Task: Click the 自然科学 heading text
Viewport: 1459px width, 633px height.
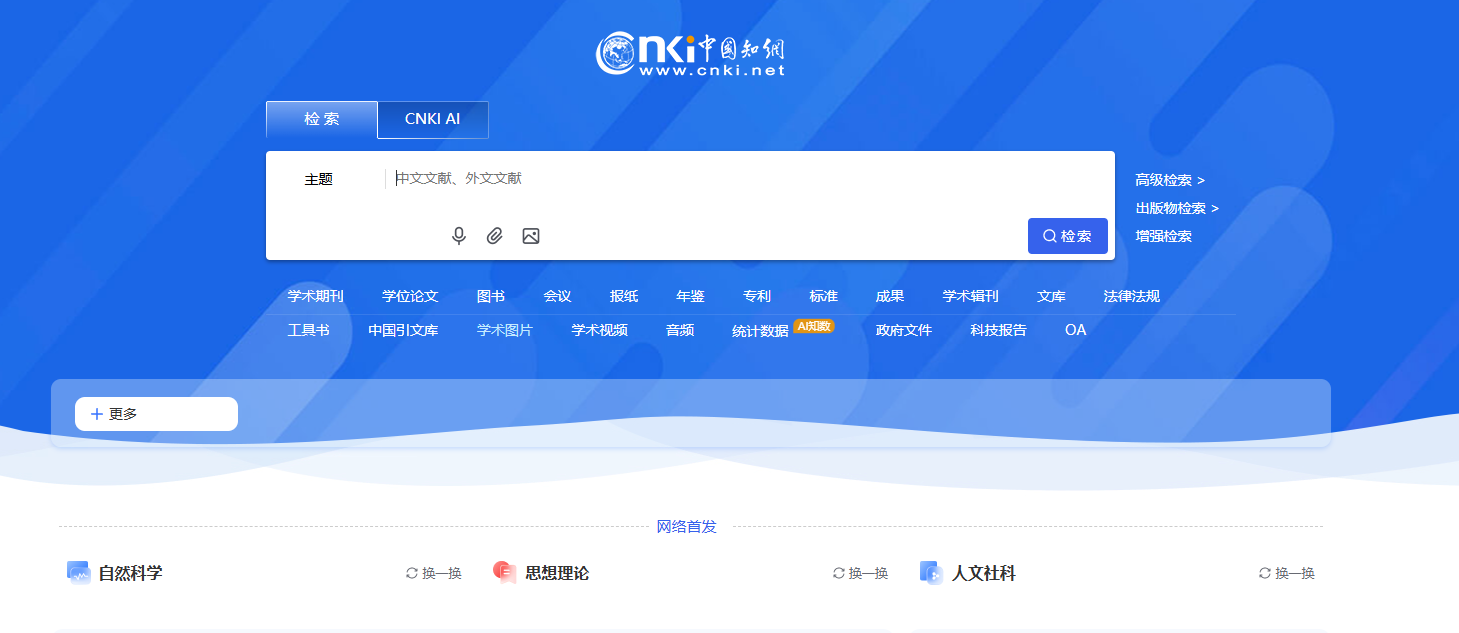Action: pos(130,573)
